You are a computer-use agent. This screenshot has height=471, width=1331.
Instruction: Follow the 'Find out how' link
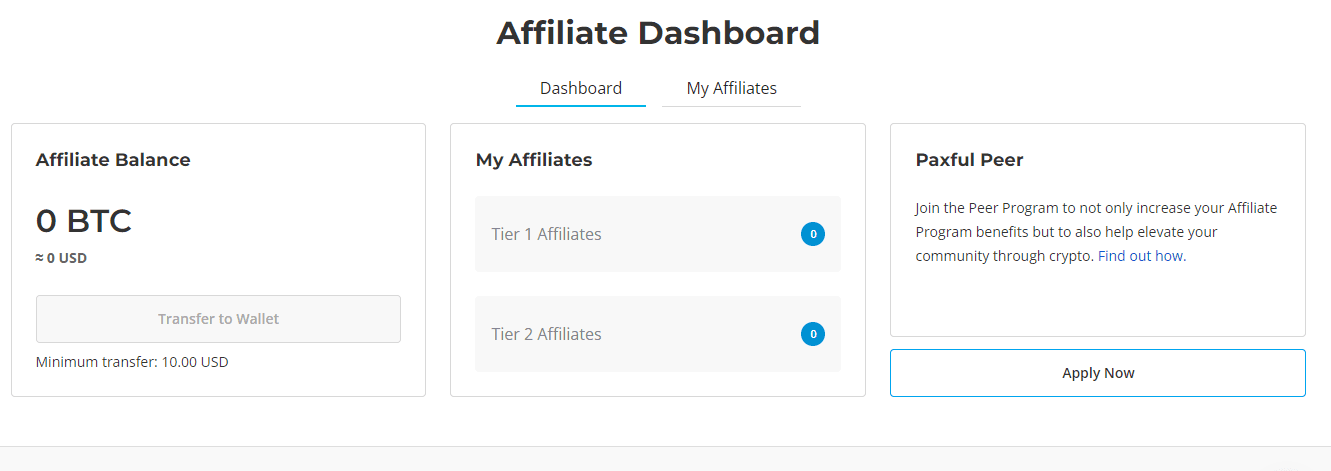pos(1140,256)
